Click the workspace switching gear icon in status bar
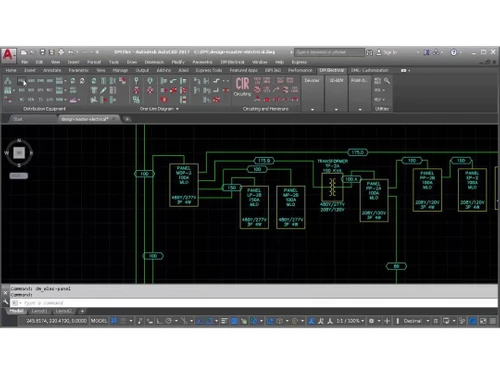This screenshot has height=375, width=500. 371,321
